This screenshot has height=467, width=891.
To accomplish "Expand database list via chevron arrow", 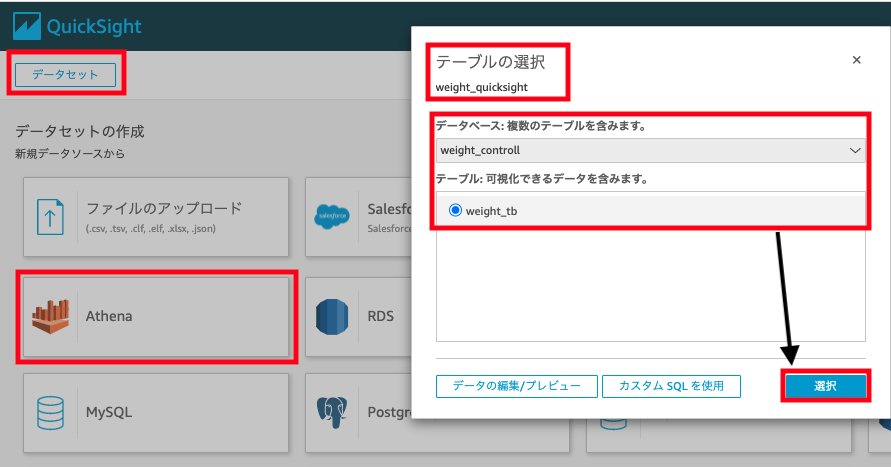I will [x=855, y=151].
